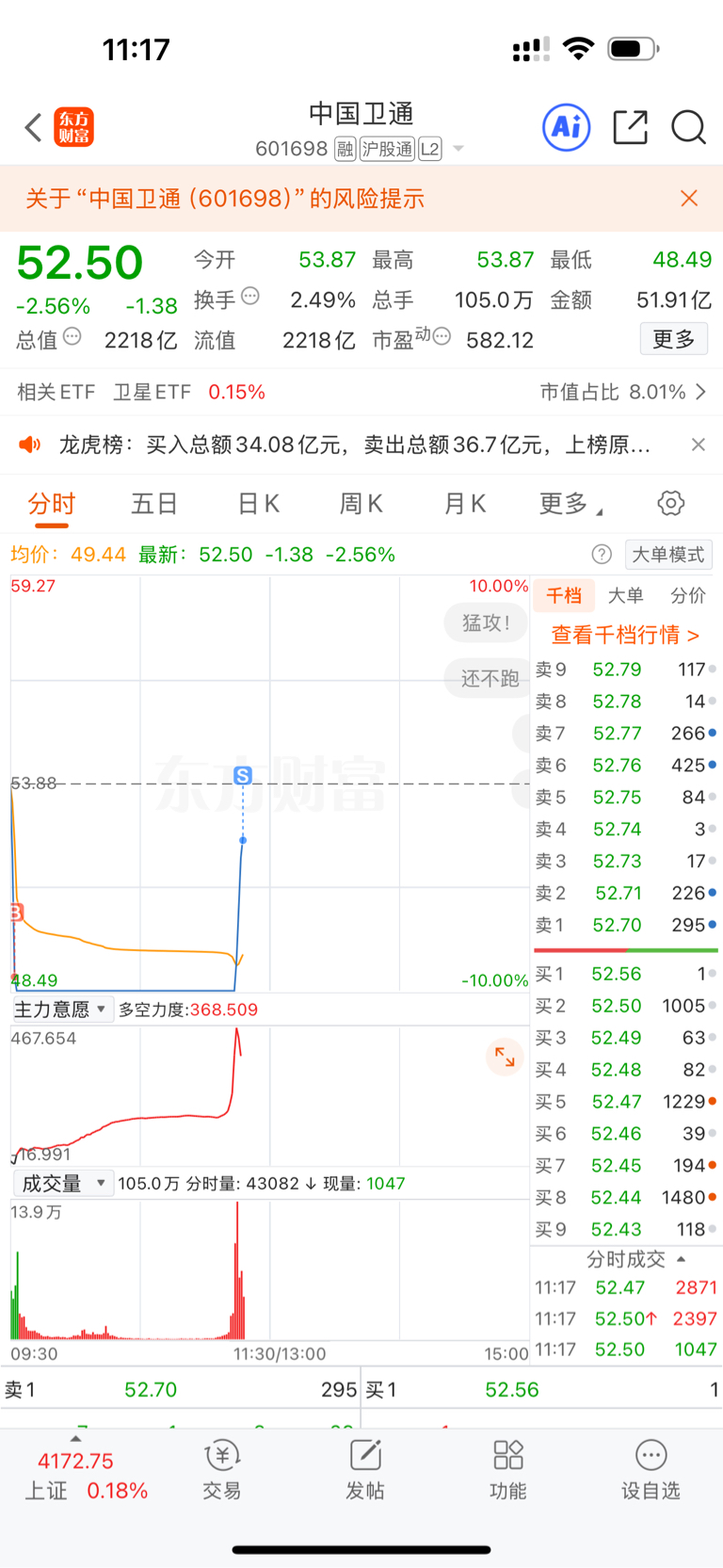Screen dimensions: 723x1568
Task: Tap the blue S sell marker
Action: point(243,776)
